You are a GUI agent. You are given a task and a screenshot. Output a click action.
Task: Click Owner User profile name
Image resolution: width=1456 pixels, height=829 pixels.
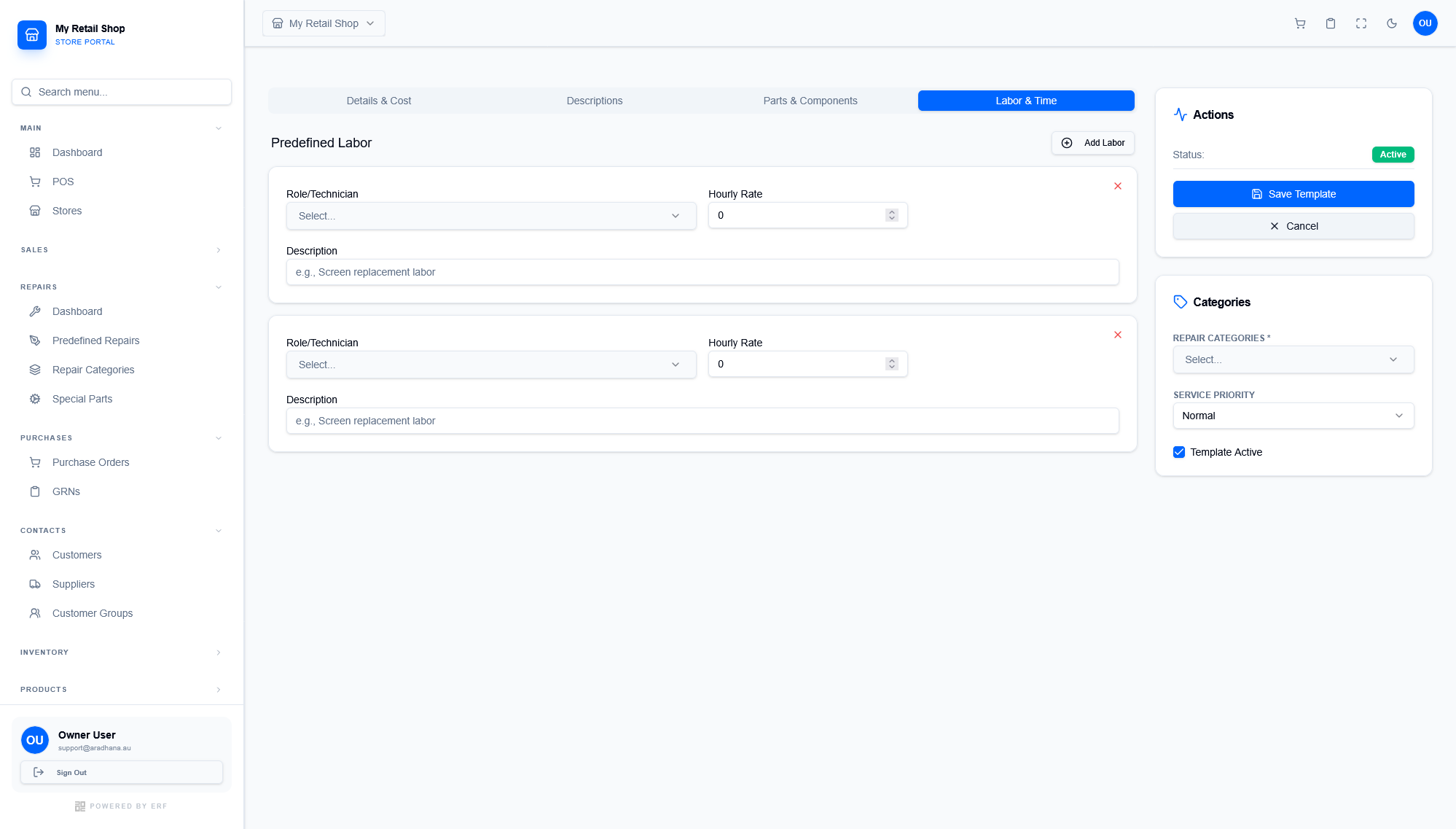click(x=87, y=735)
